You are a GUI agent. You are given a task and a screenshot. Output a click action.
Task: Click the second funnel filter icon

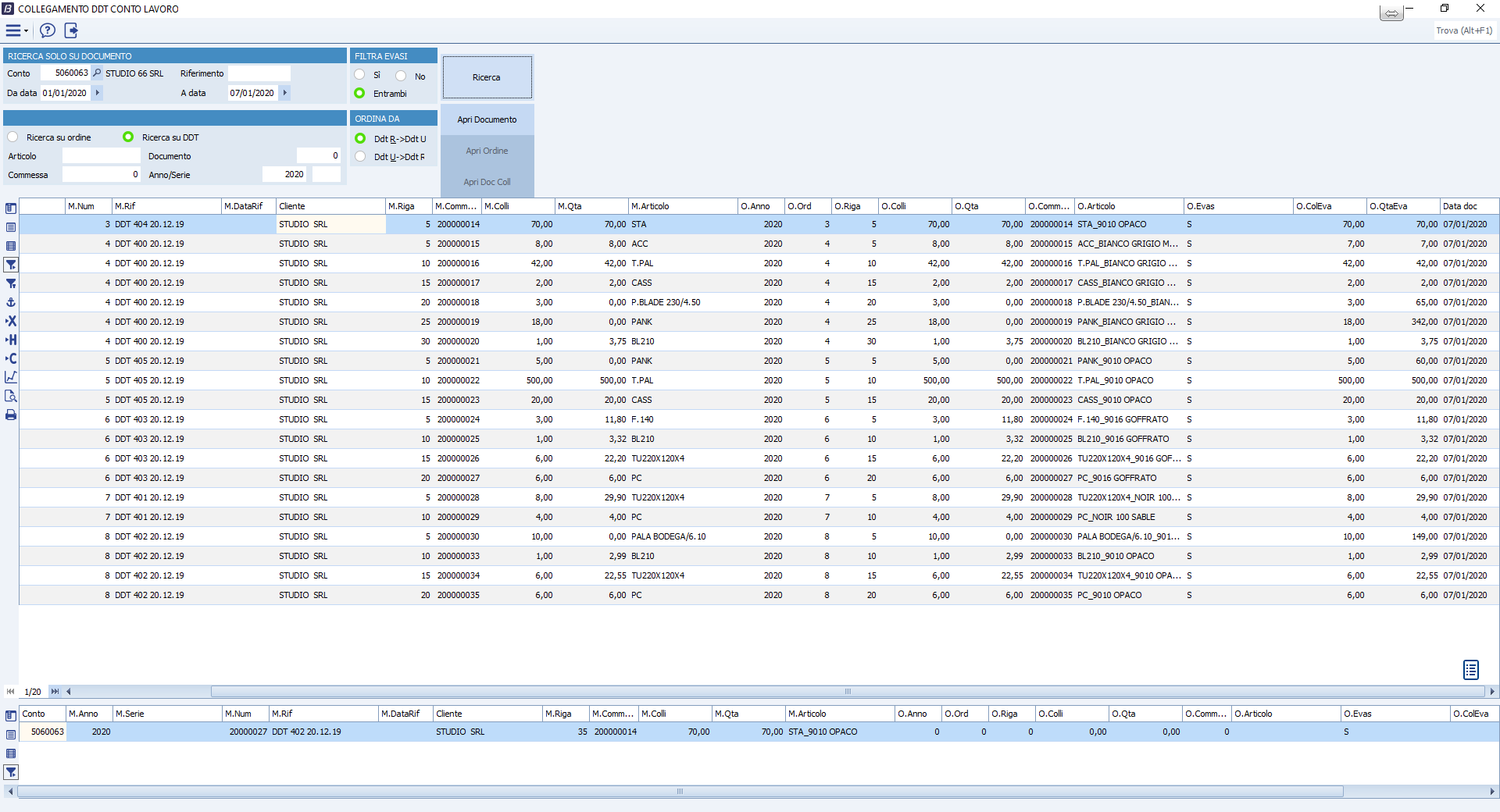tap(11, 283)
